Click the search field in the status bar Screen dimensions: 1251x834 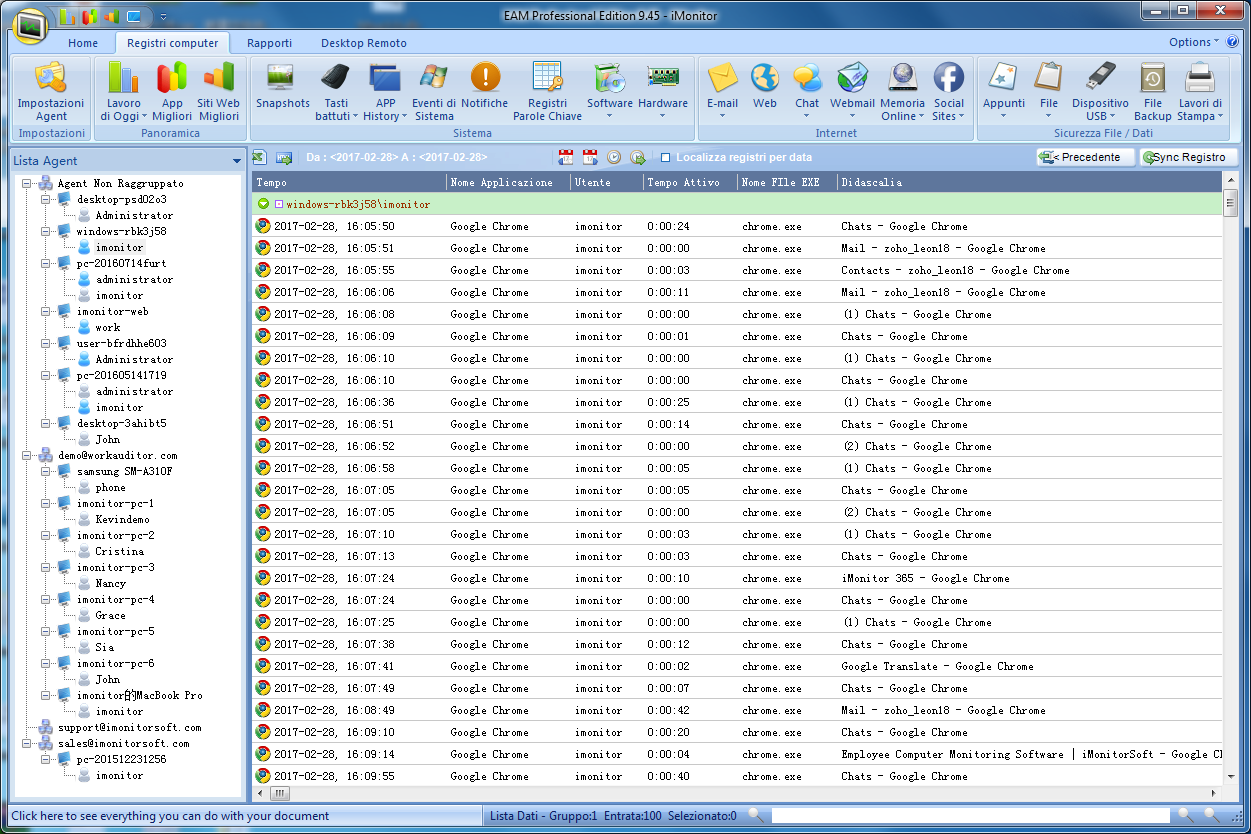pos(970,816)
